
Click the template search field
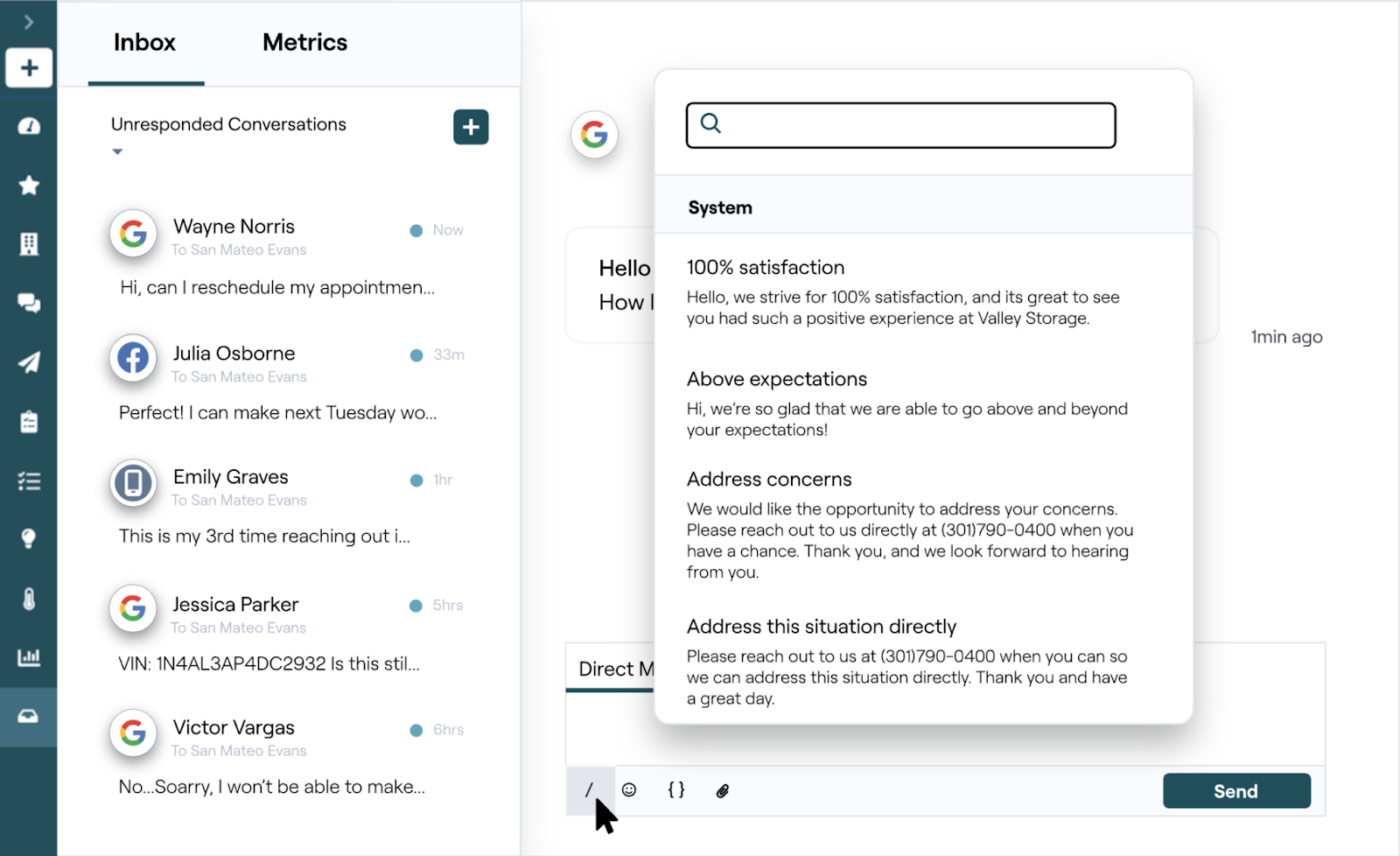click(x=899, y=124)
